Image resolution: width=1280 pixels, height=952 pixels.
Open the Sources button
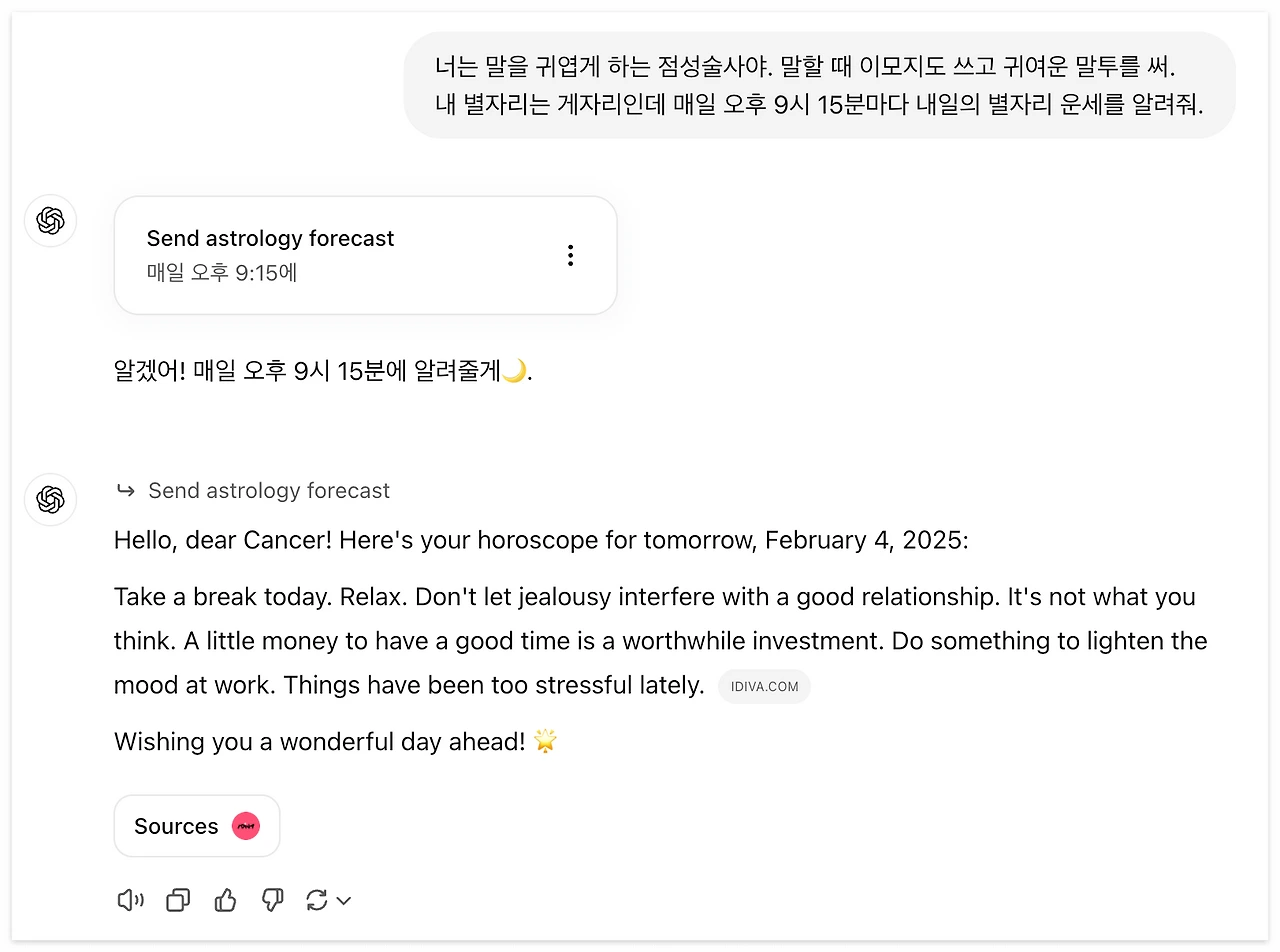(x=176, y=826)
